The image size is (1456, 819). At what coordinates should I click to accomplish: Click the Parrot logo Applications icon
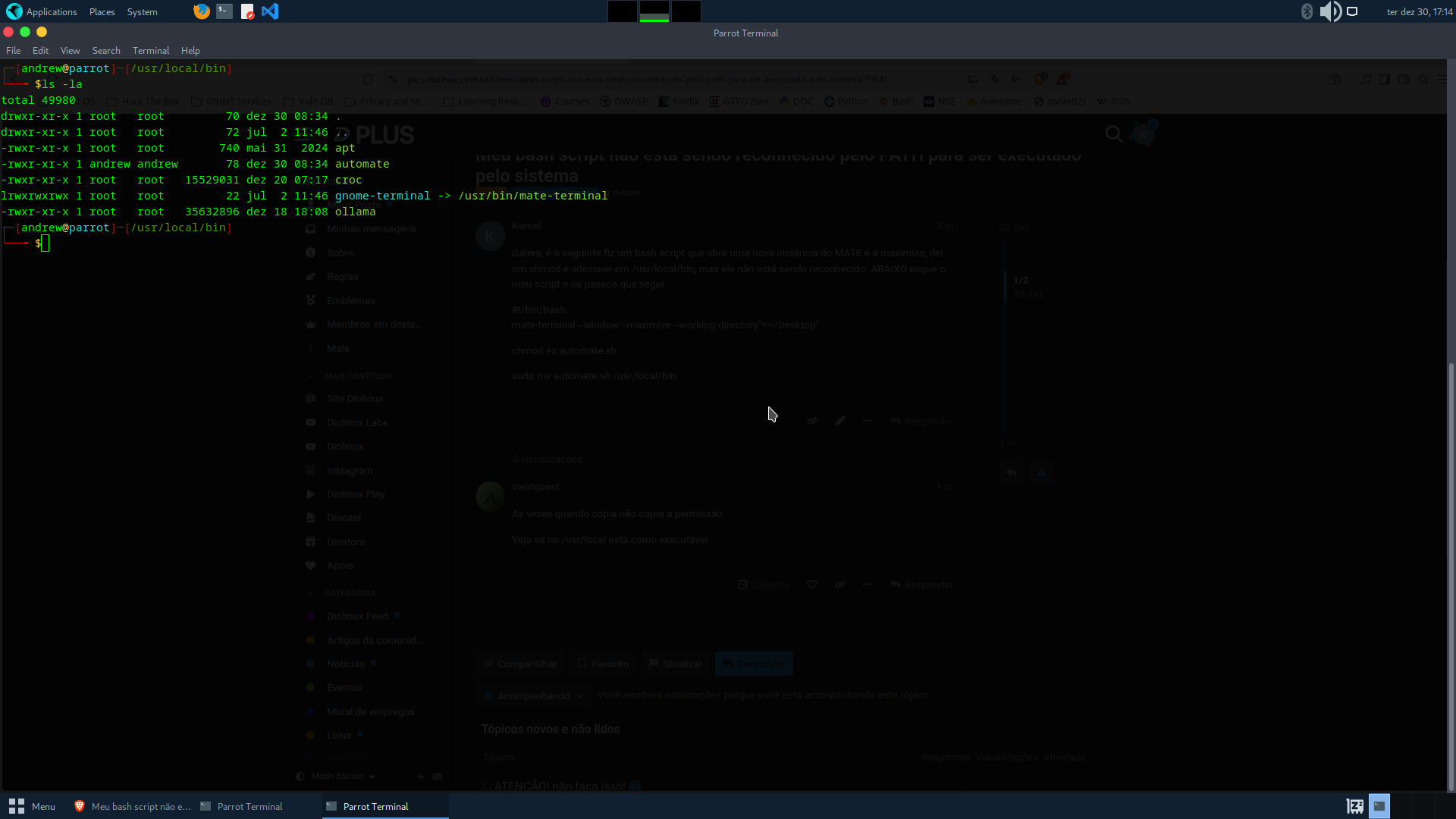click(14, 11)
